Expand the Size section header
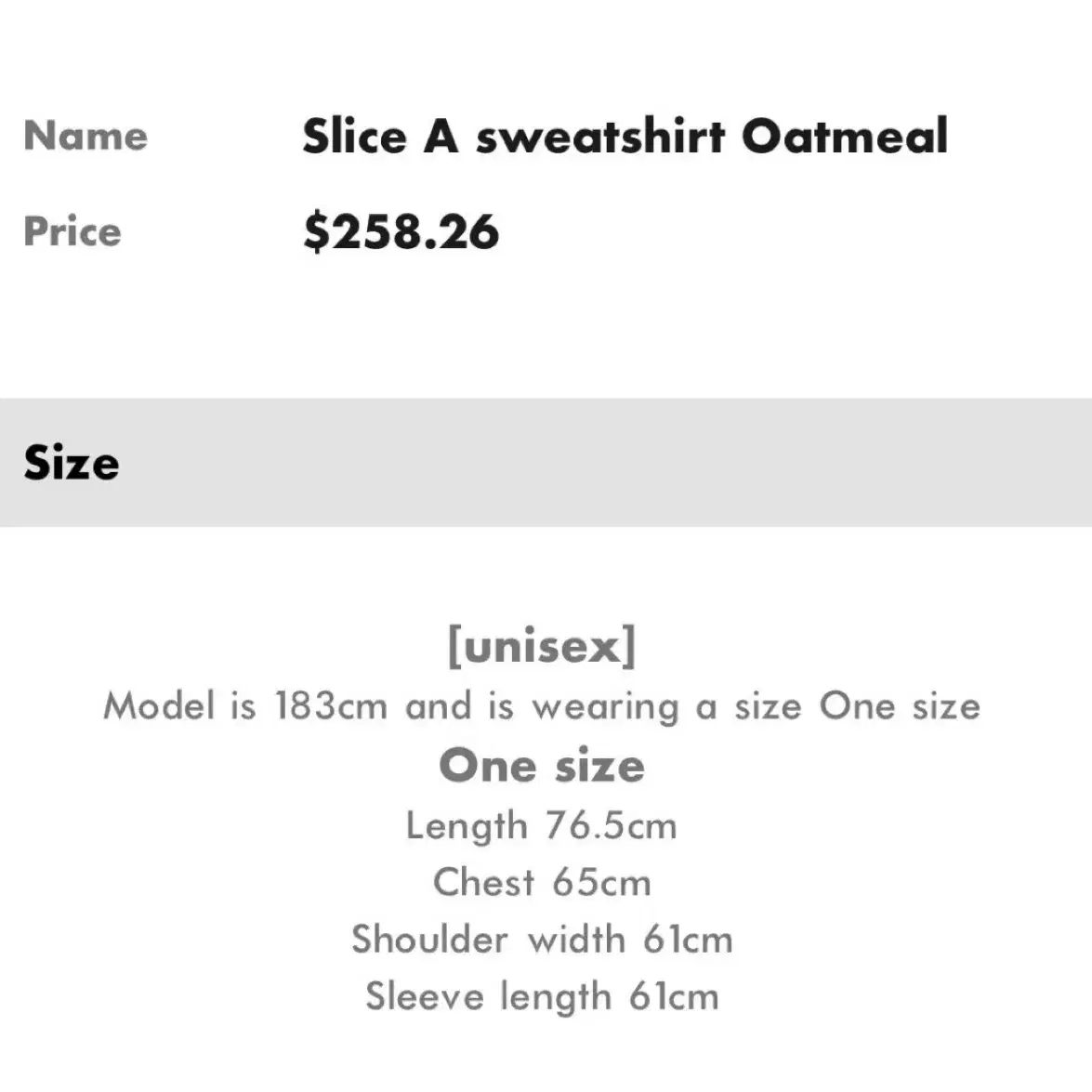The width and height of the screenshot is (1092, 1092). tap(546, 463)
